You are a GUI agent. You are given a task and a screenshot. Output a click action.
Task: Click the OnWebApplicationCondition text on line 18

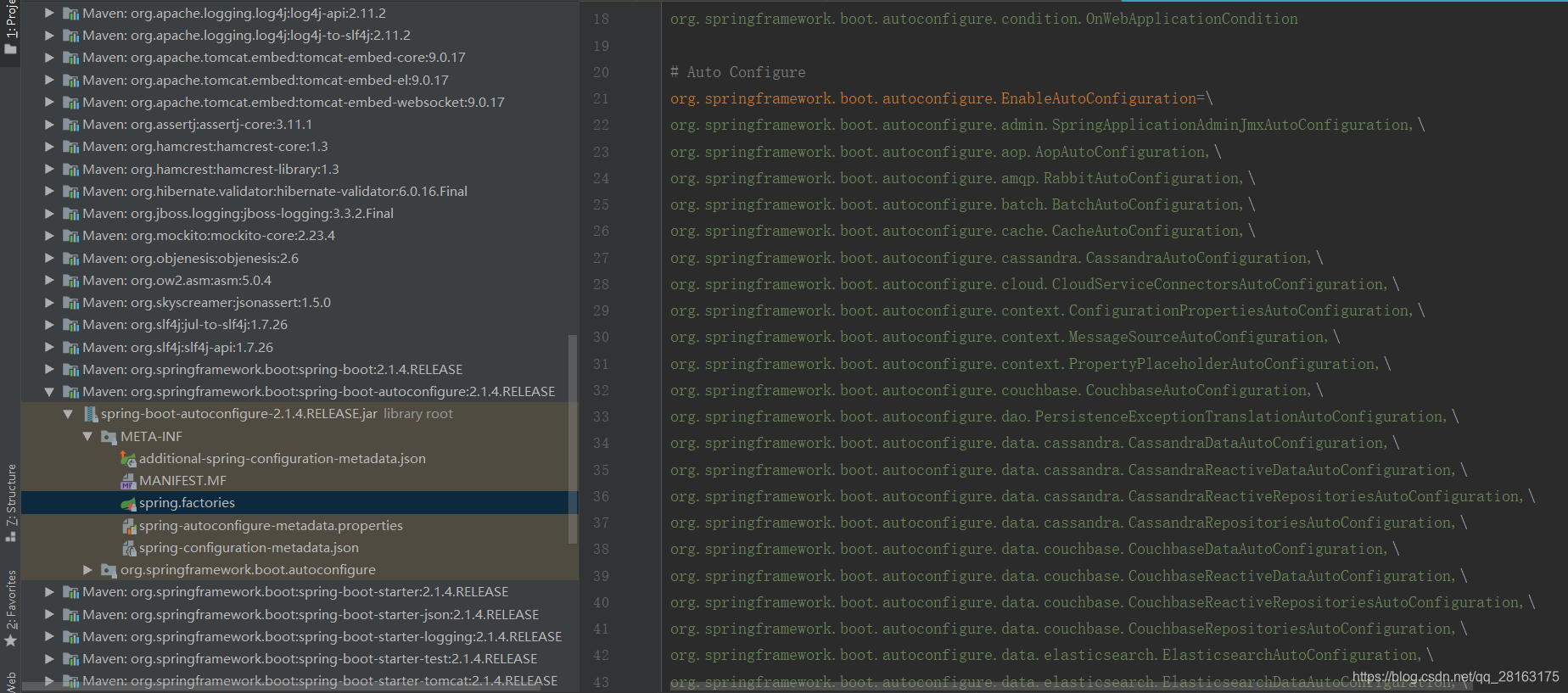(1191, 19)
